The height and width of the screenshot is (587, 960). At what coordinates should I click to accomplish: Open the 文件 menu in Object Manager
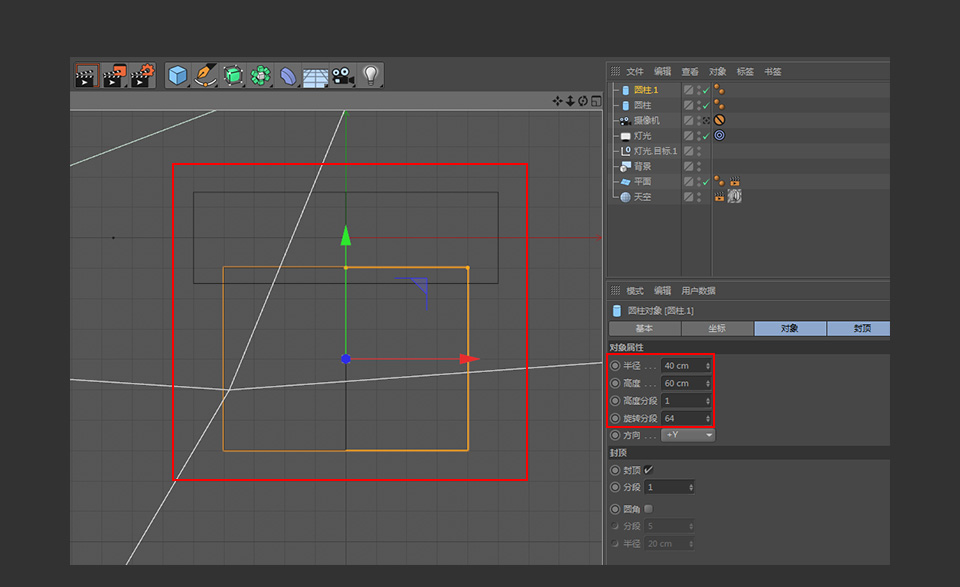635,71
